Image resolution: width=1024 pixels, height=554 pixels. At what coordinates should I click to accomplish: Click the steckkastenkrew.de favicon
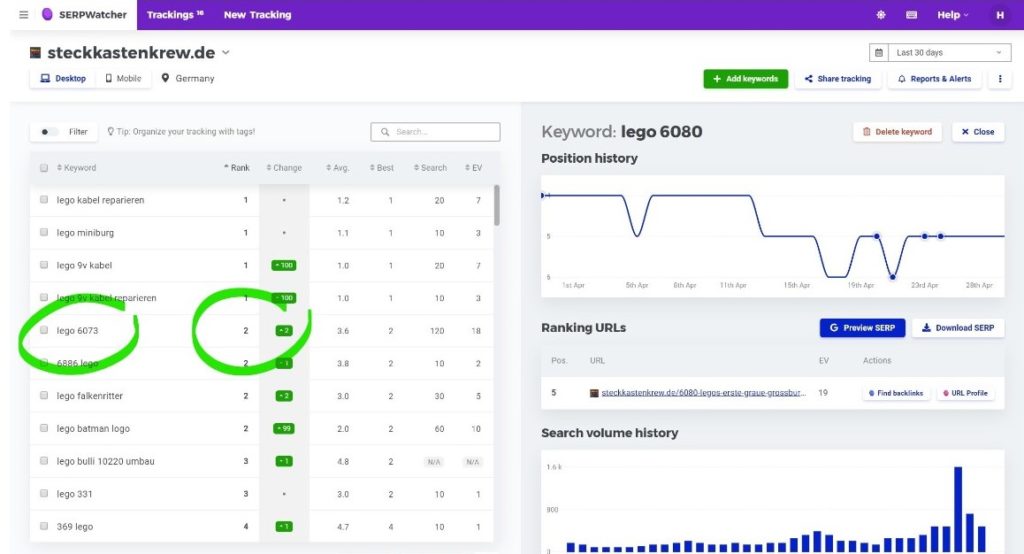click(35, 52)
